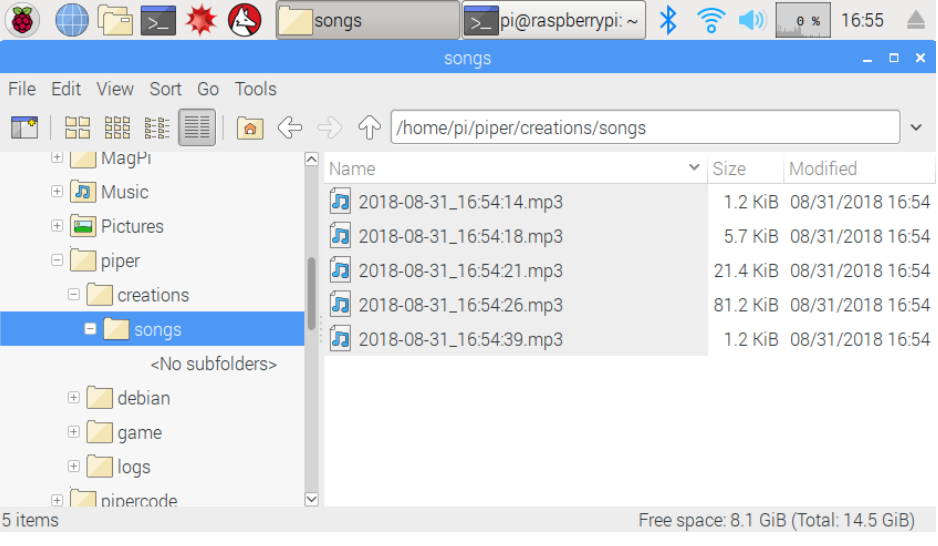Select the debian folder in tree

144,398
